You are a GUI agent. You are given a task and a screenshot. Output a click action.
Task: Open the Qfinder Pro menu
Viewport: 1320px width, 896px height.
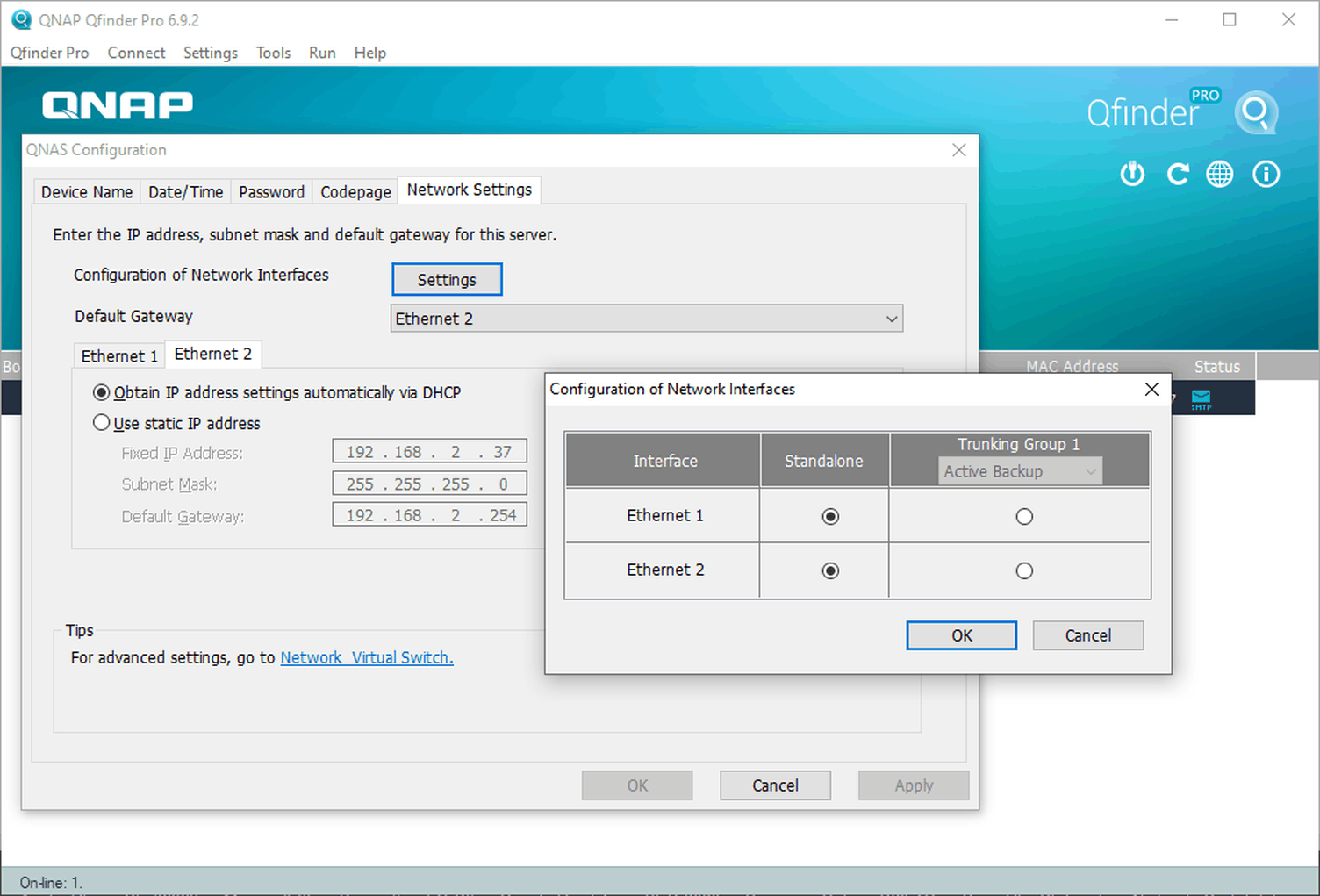coord(50,53)
